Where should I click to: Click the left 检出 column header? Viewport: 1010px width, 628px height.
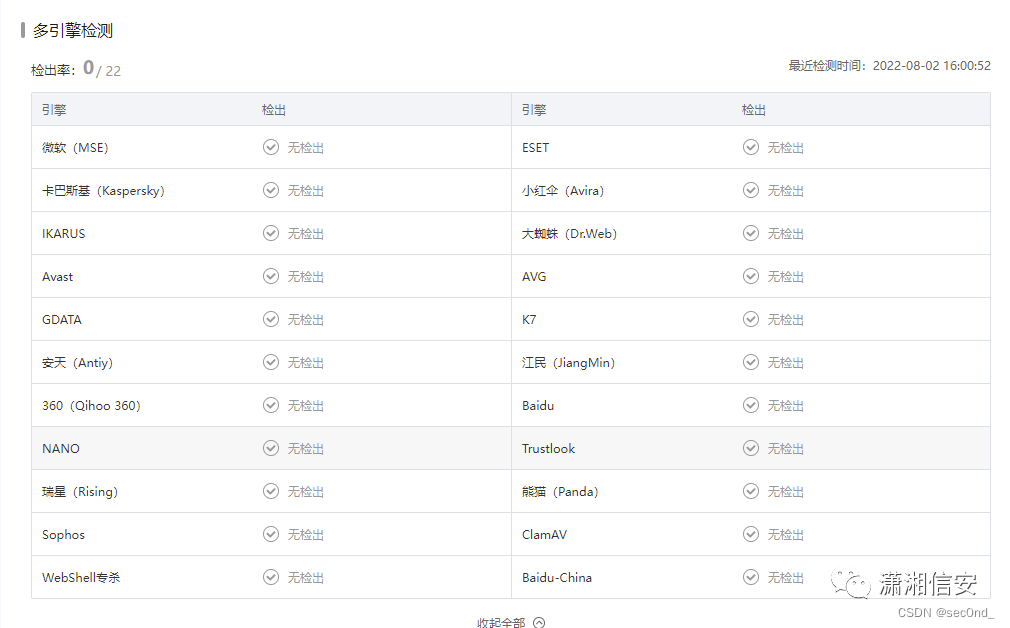click(274, 109)
